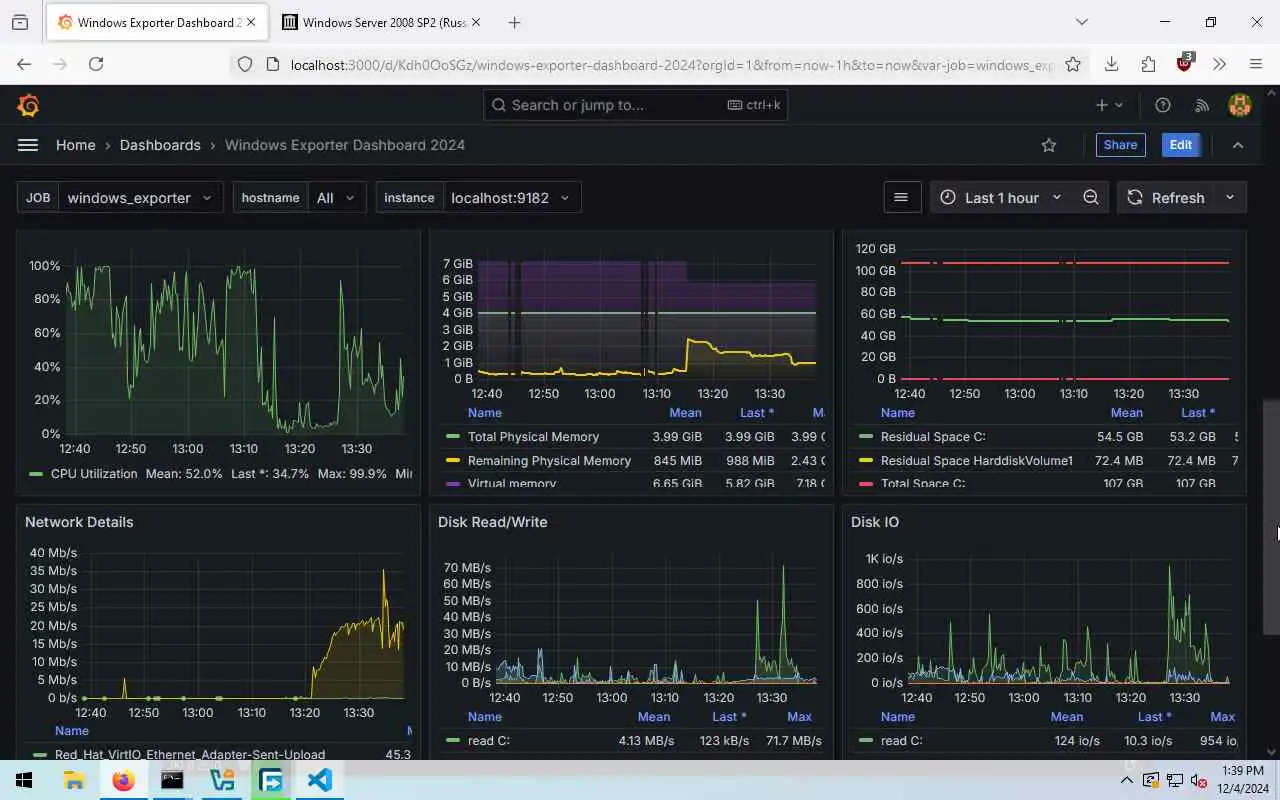Viewport: 1280px width, 800px height.
Task: Open the Firefox application menu
Action: coord(1256,64)
